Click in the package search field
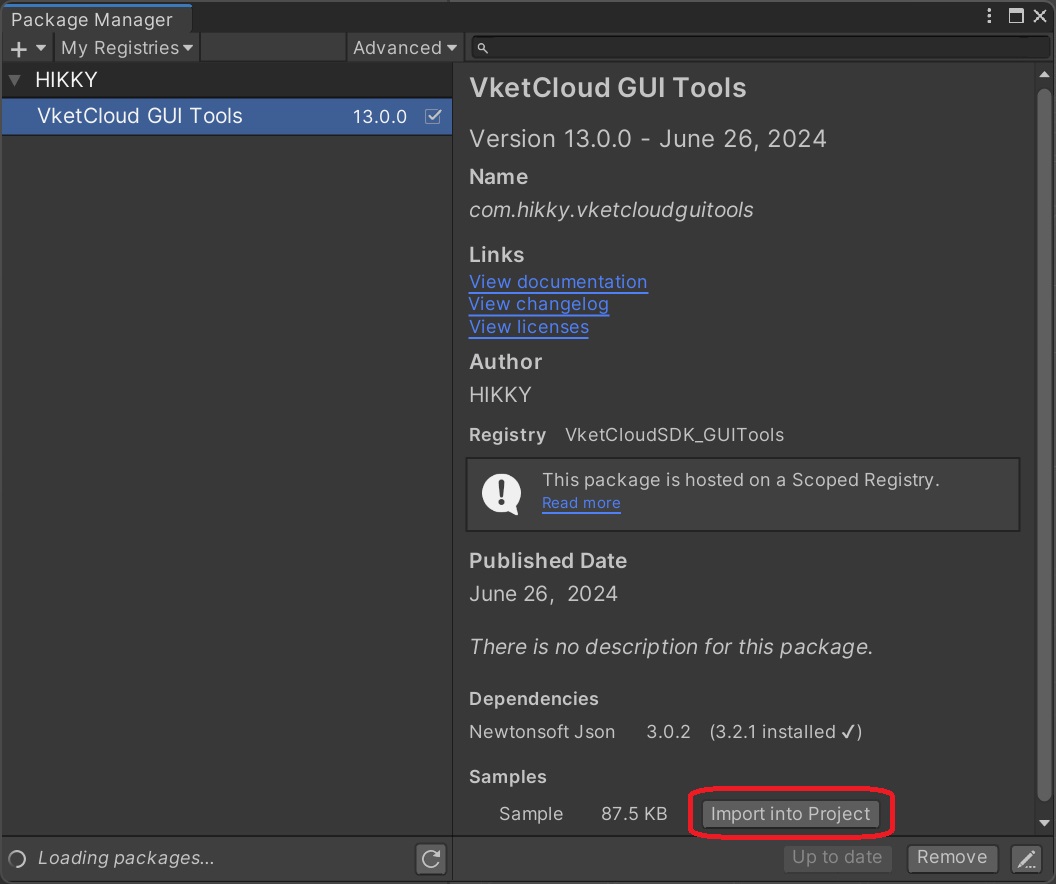 (760, 48)
